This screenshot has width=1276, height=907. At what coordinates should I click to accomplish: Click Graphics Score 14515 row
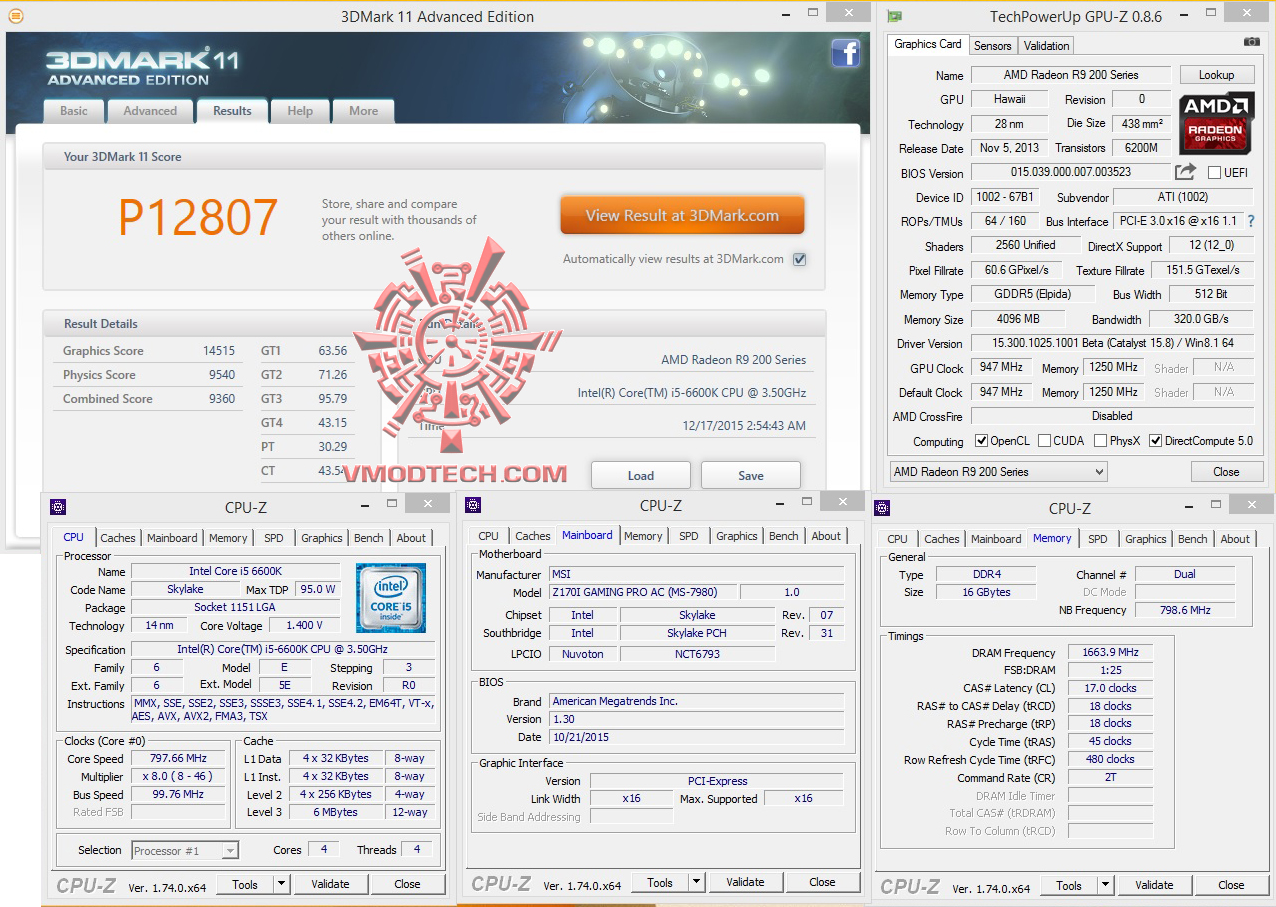point(148,351)
